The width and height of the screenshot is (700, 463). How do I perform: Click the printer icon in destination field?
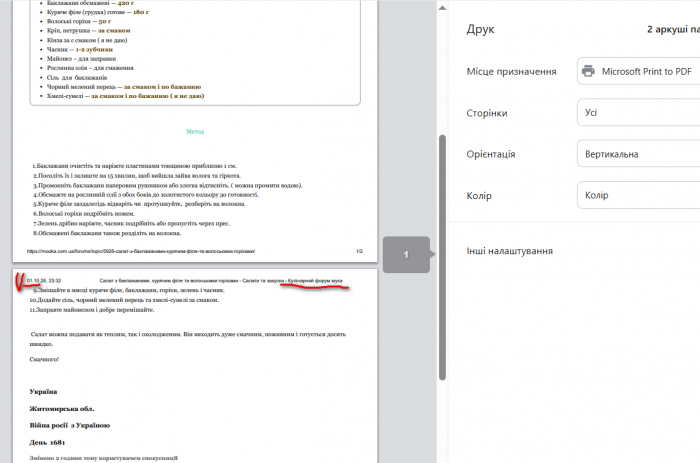(x=588, y=71)
